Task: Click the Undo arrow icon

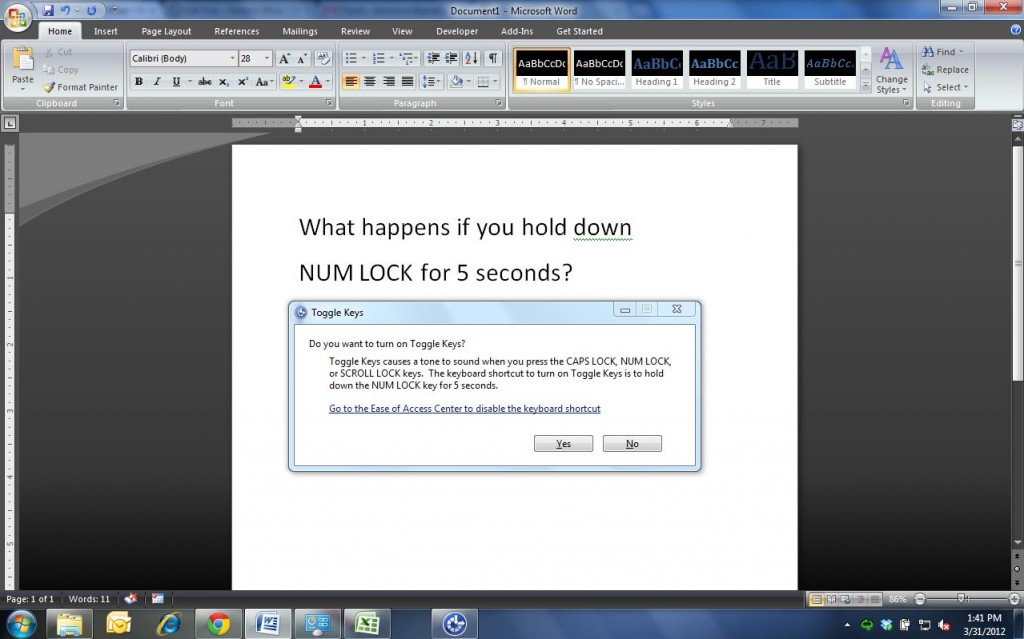Action: pyautogui.click(x=65, y=10)
